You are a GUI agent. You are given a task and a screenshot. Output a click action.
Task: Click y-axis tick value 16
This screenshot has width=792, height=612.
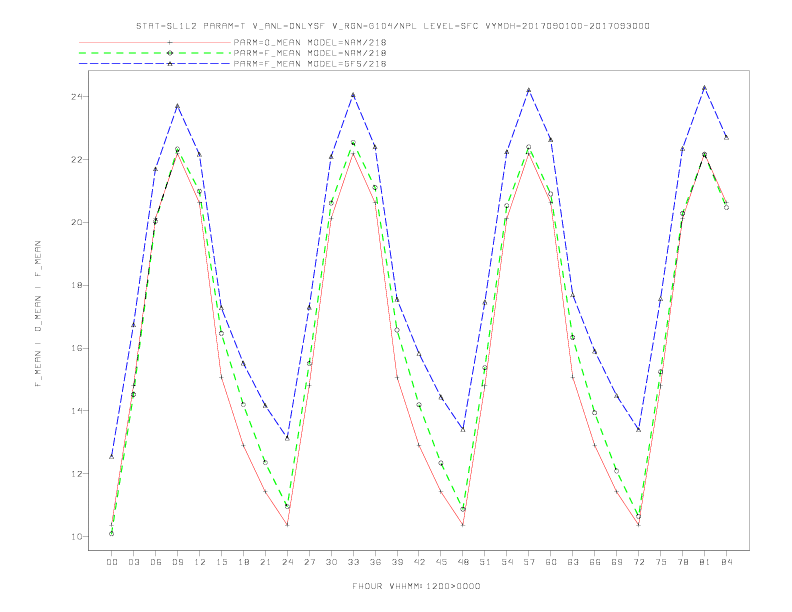[76, 348]
